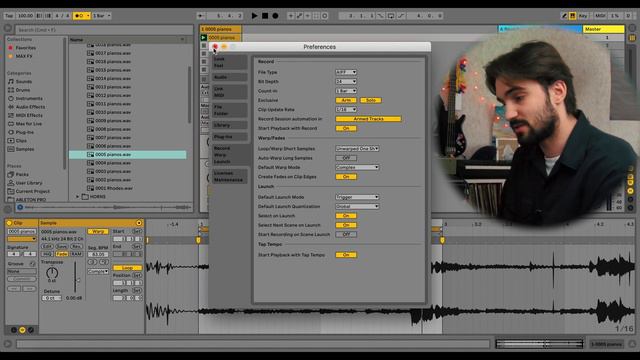Open the MIDI Effects browser category

[29, 116]
